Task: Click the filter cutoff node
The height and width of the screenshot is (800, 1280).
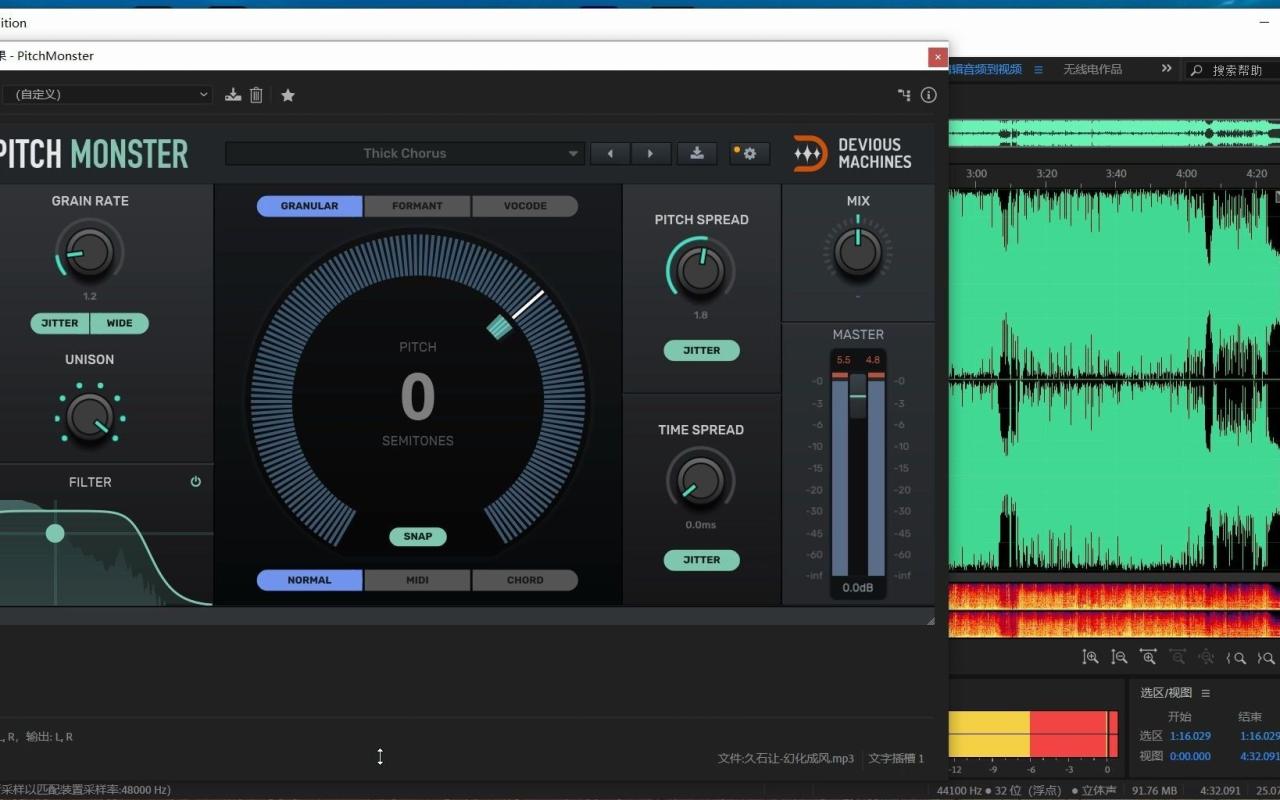Action: [x=55, y=533]
